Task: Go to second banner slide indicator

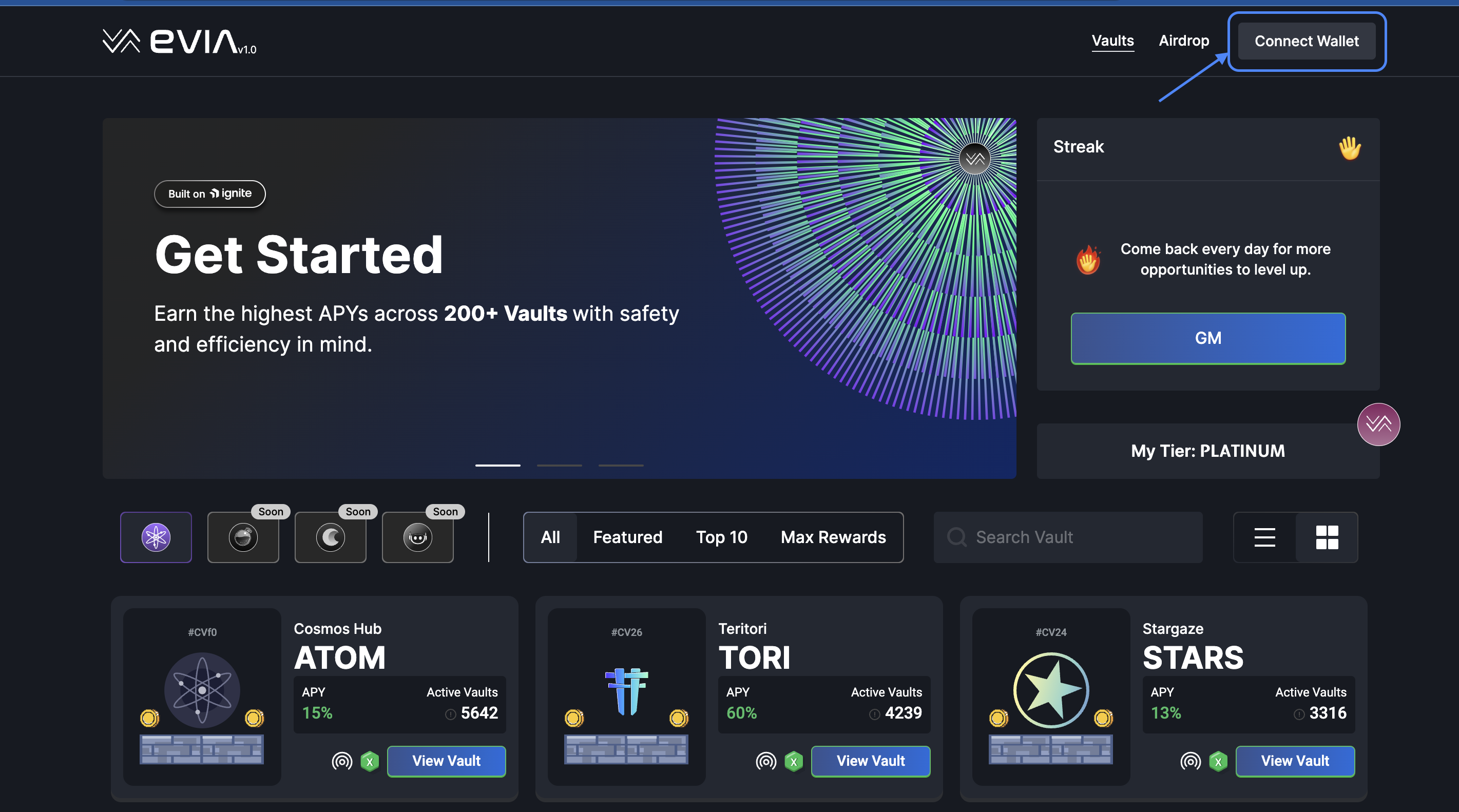Action: (x=559, y=465)
